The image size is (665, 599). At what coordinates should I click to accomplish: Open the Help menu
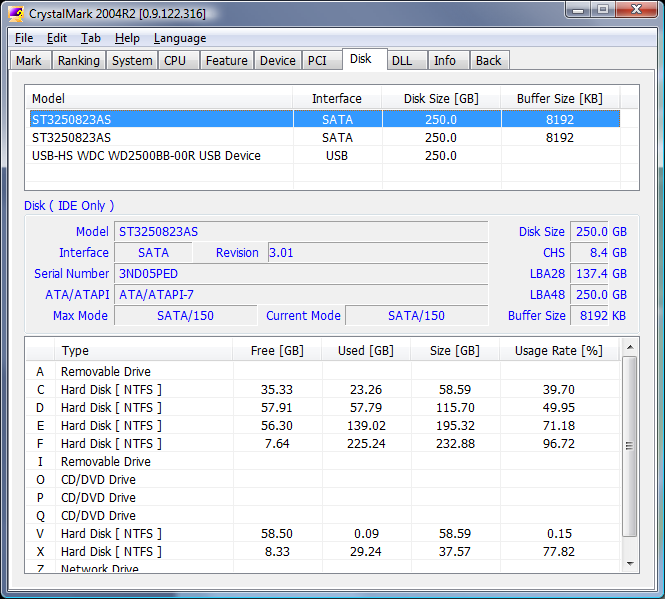(x=127, y=38)
